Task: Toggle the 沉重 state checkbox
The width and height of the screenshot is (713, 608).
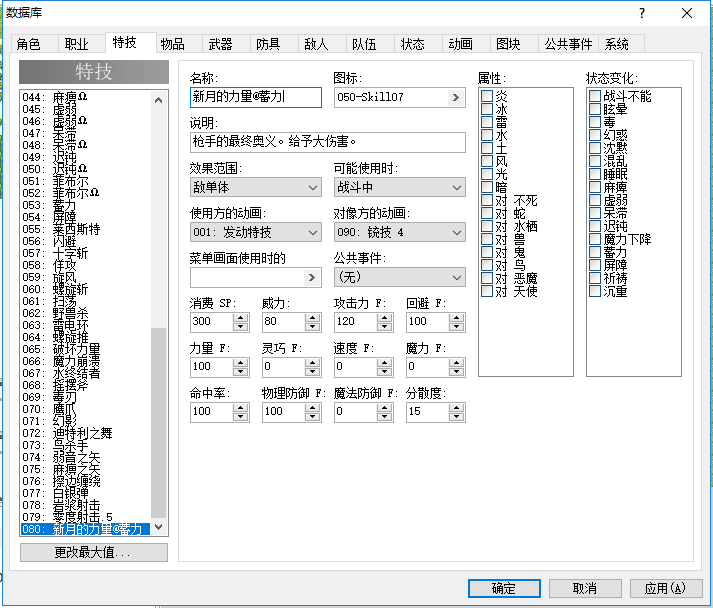Action: 595,291
